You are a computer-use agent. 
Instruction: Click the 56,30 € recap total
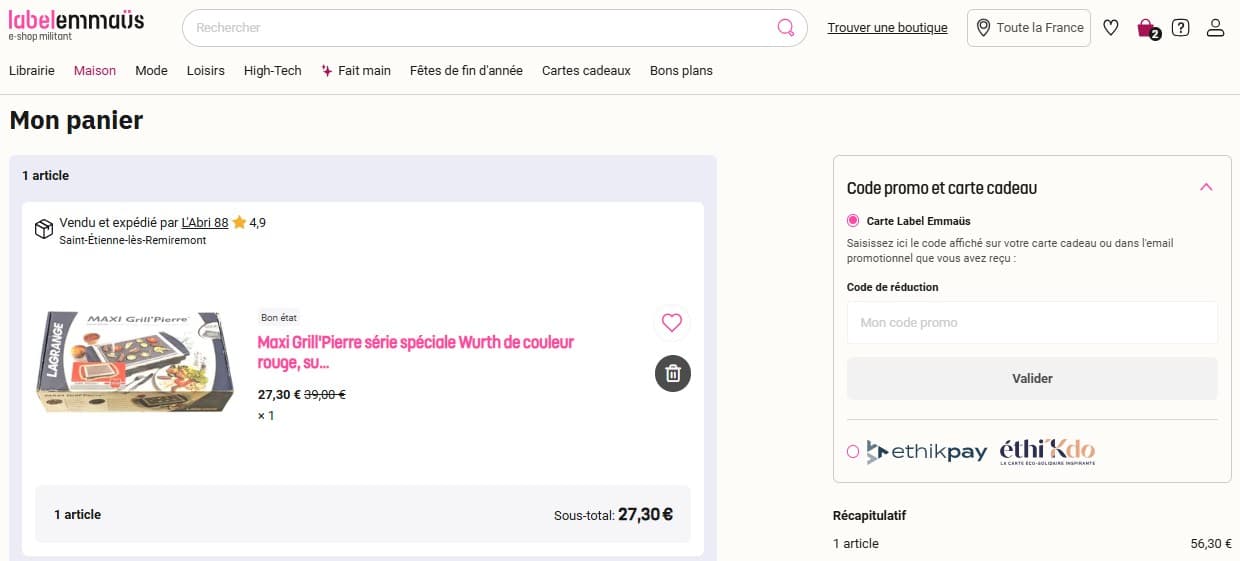[x=1211, y=544]
